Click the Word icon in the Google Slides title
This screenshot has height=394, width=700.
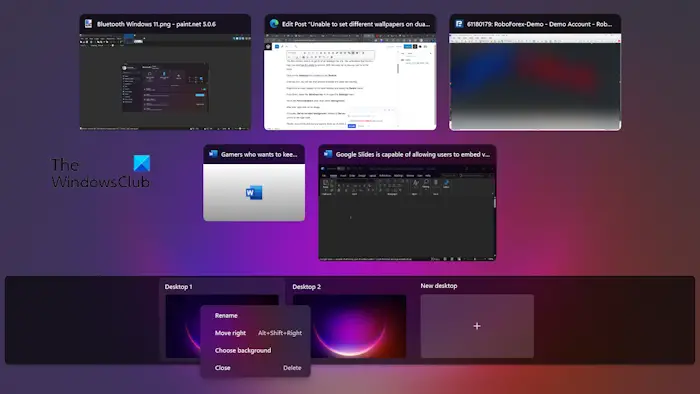(328, 154)
